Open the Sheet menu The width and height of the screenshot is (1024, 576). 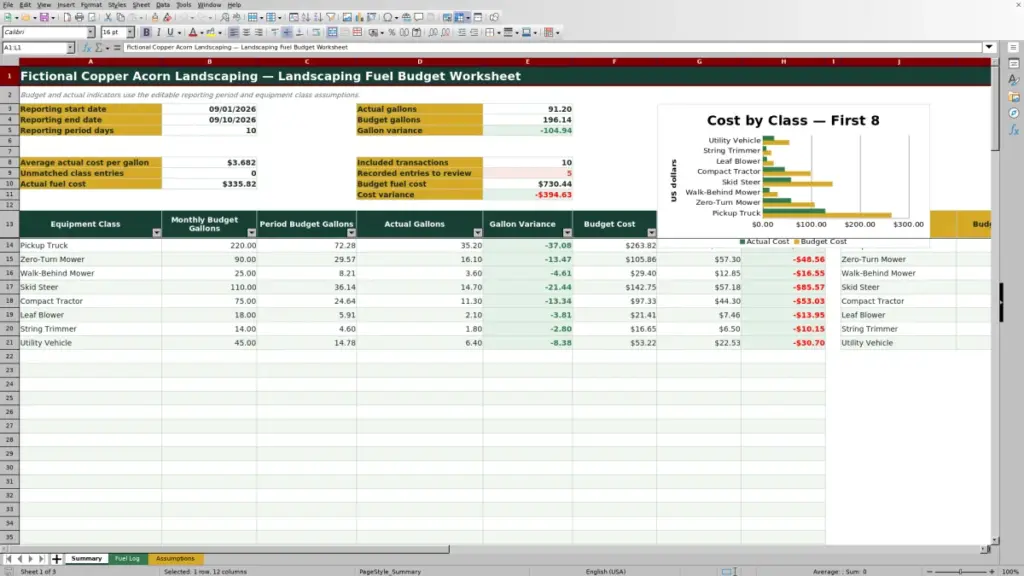coord(141,5)
